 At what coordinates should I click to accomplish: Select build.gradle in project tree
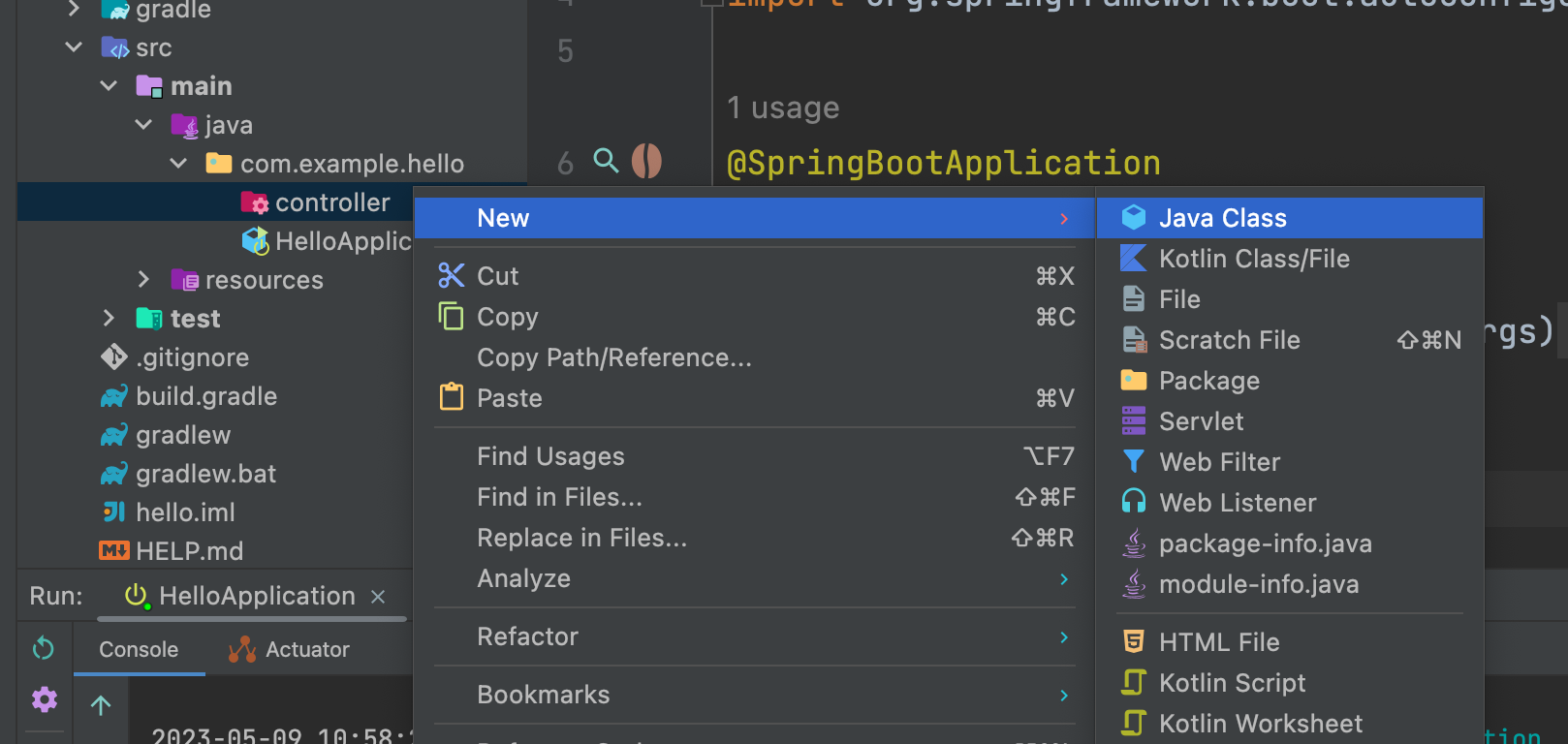(x=206, y=396)
